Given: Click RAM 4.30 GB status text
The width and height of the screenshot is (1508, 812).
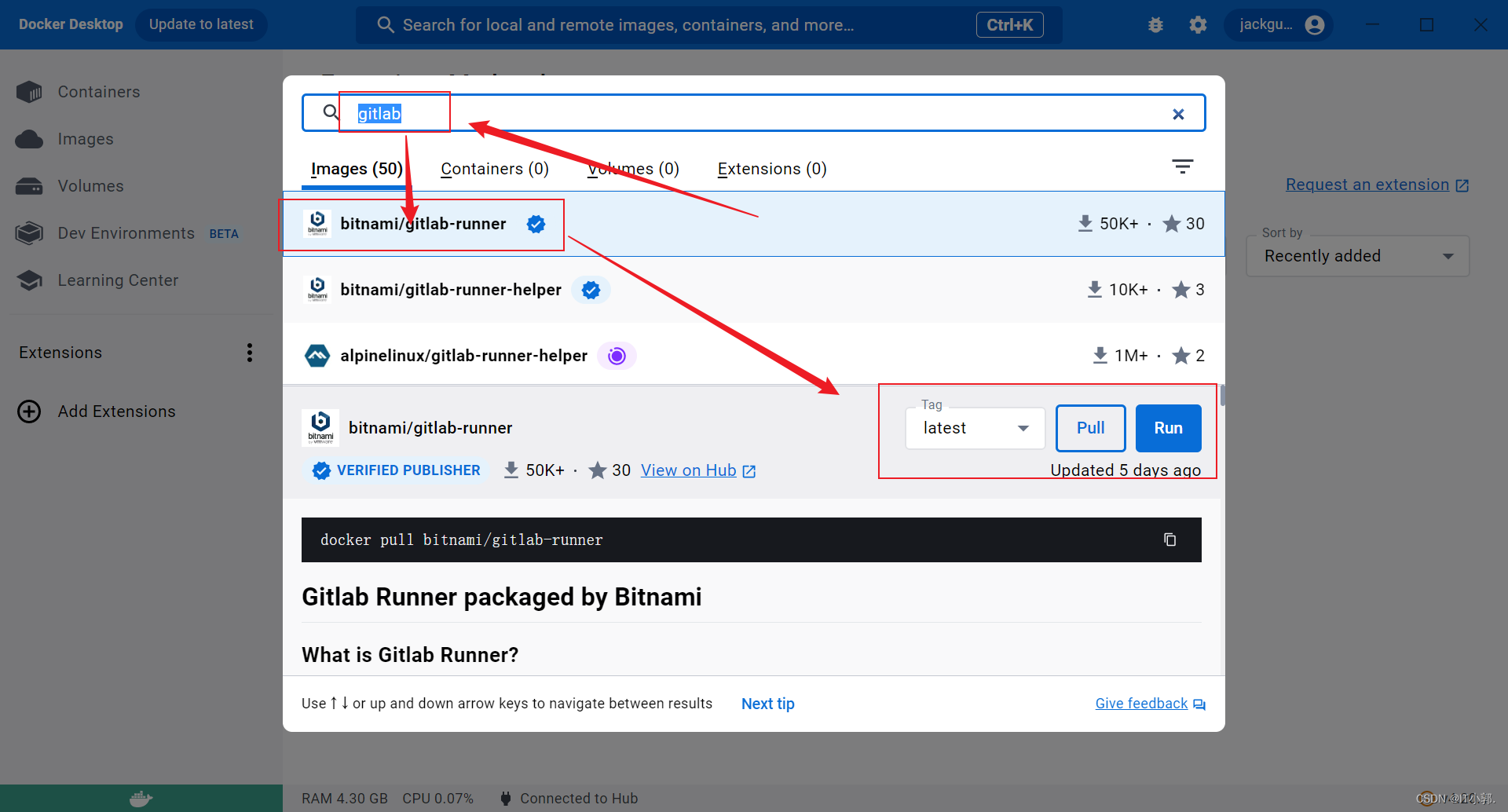Looking at the screenshot, I should [x=345, y=799].
